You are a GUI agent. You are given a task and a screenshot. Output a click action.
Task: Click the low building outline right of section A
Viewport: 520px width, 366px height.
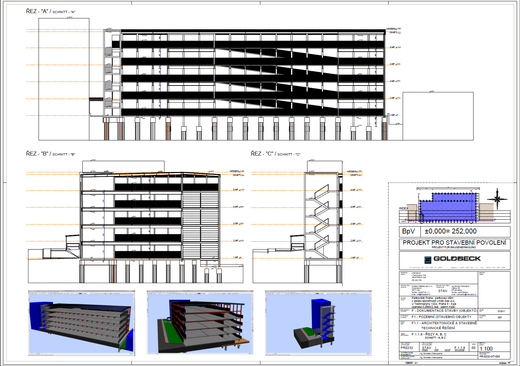coord(438,116)
